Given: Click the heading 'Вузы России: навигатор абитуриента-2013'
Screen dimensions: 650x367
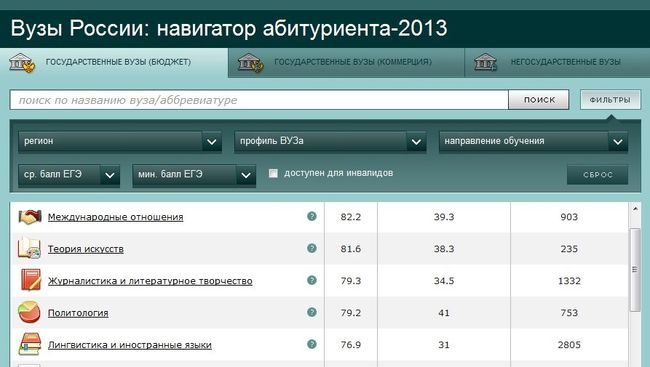Looking at the screenshot, I should pos(229,29).
